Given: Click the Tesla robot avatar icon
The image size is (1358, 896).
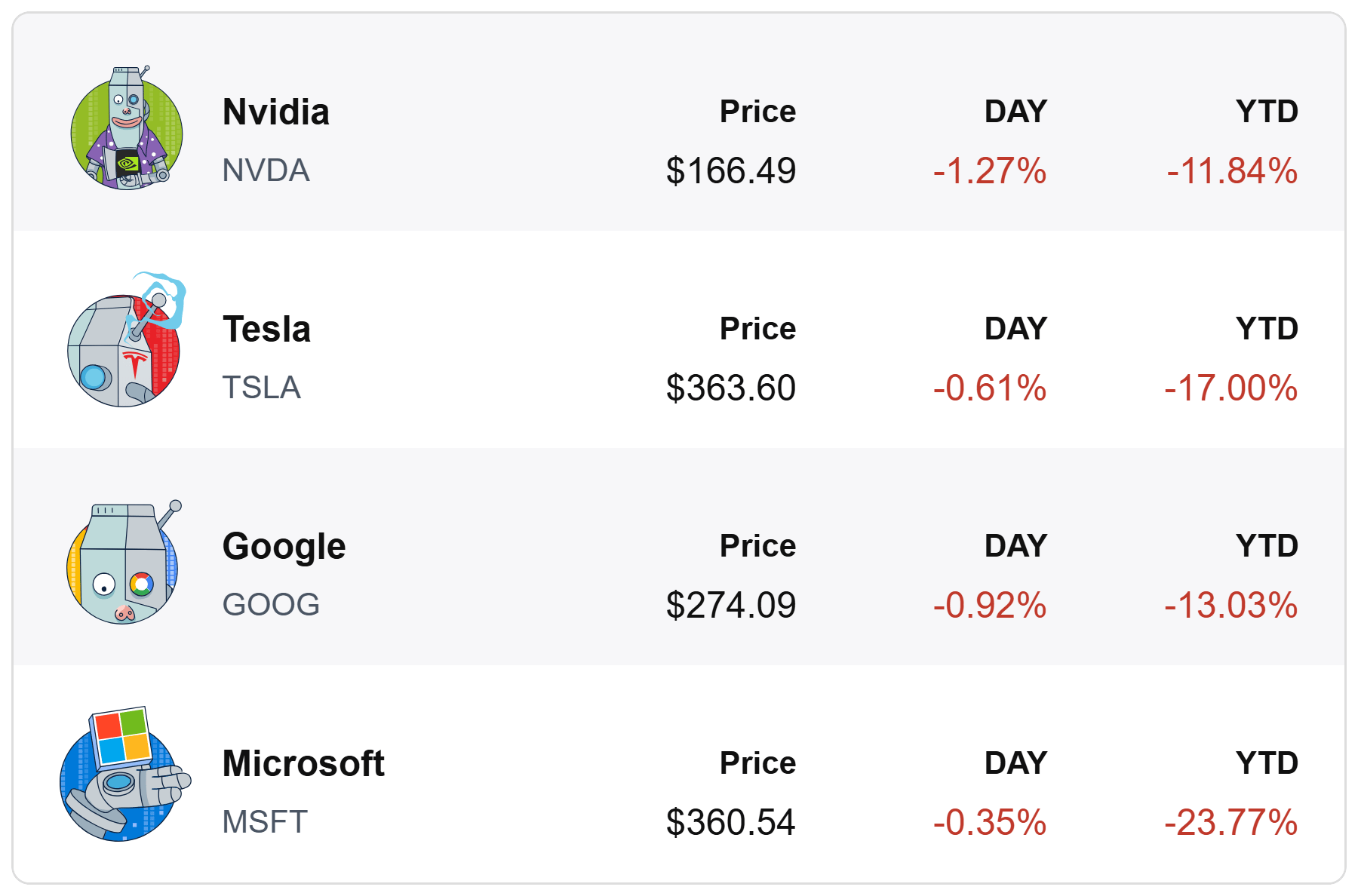Looking at the screenshot, I should 125,347.
